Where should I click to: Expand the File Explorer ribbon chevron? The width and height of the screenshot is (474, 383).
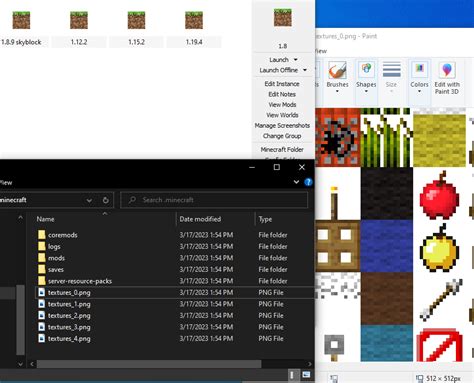[x=296, y=182]
